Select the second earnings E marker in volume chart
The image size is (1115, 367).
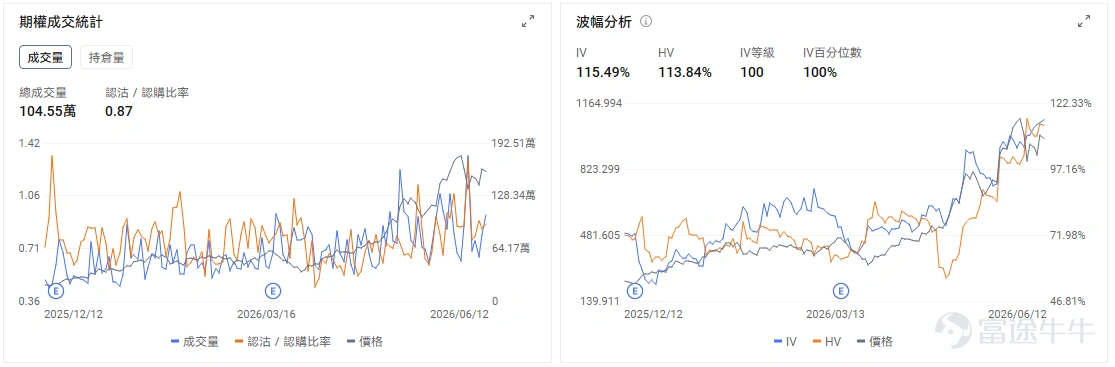click(273, 290)
